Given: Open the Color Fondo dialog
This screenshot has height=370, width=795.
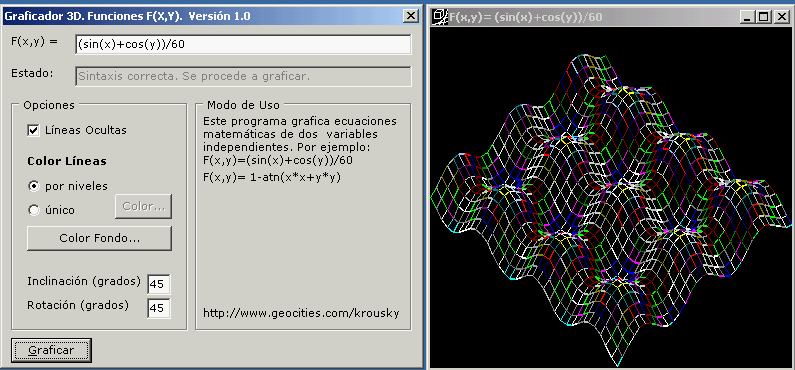Looking at the screenshot, I should coord(99,238).
